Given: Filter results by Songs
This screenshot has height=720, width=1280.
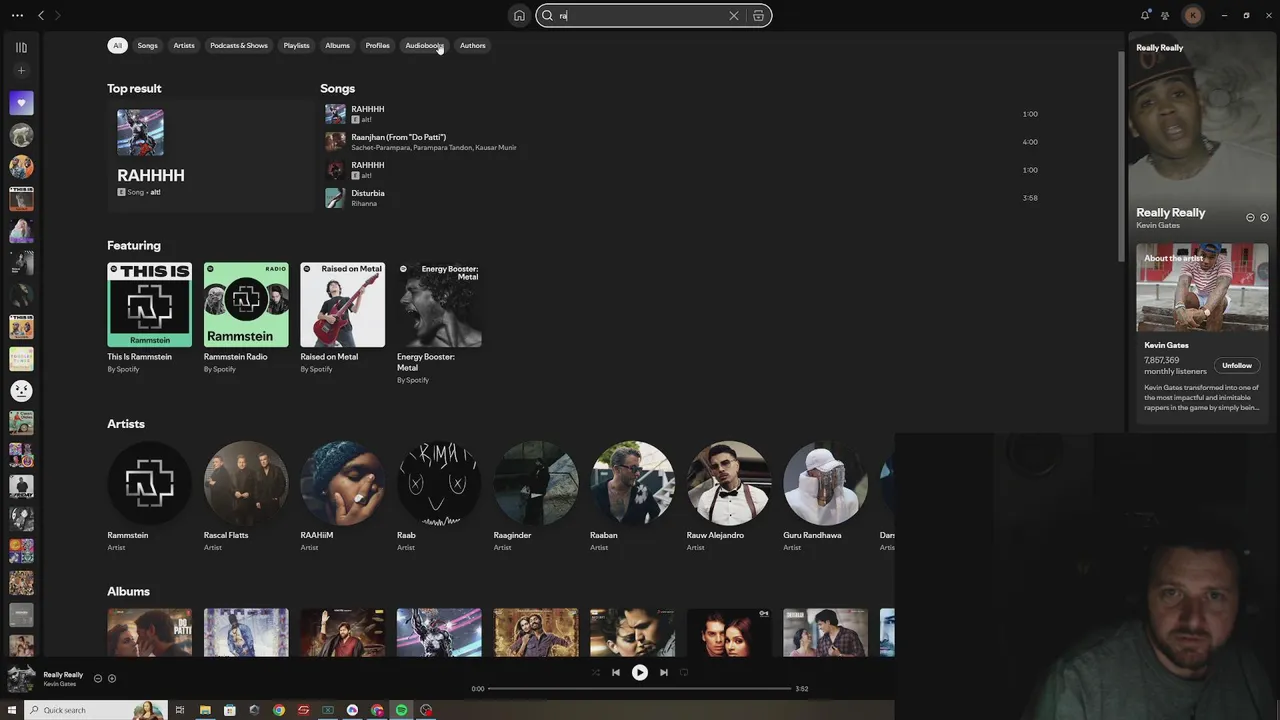Looking at the screenshot, I should click(x=147, y=45).
